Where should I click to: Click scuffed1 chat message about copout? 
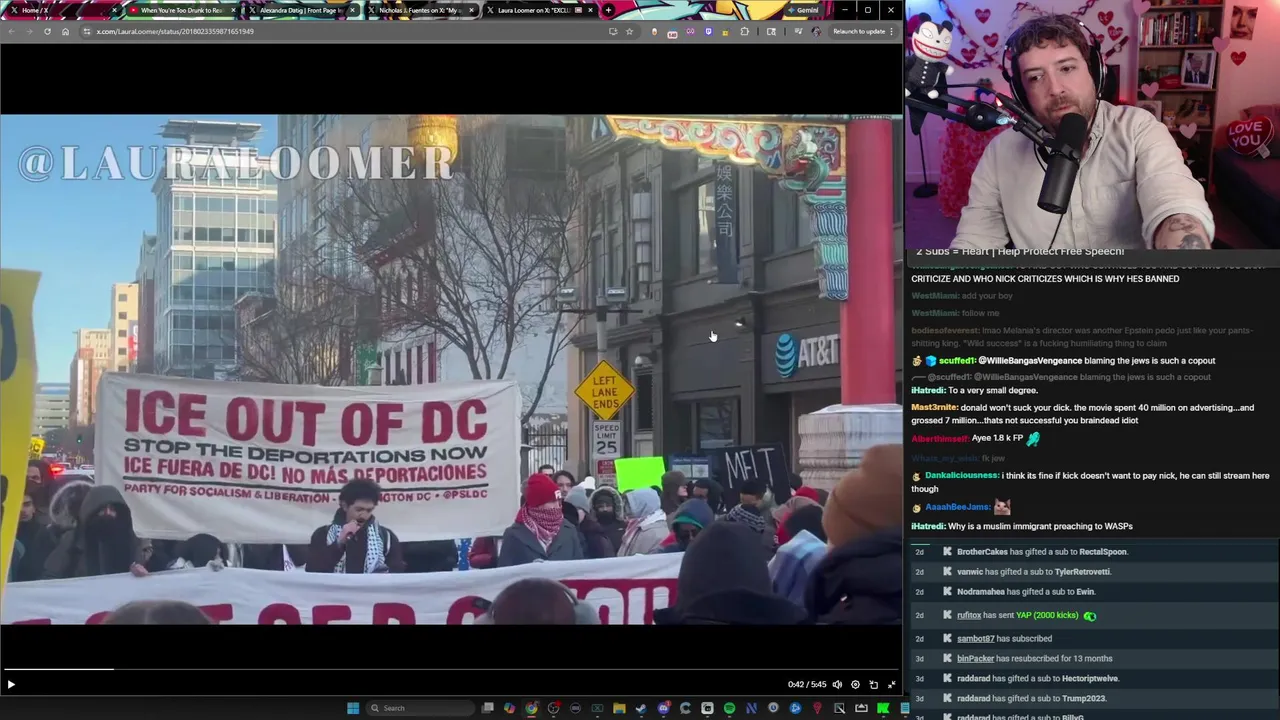[x=1064, y=360]
